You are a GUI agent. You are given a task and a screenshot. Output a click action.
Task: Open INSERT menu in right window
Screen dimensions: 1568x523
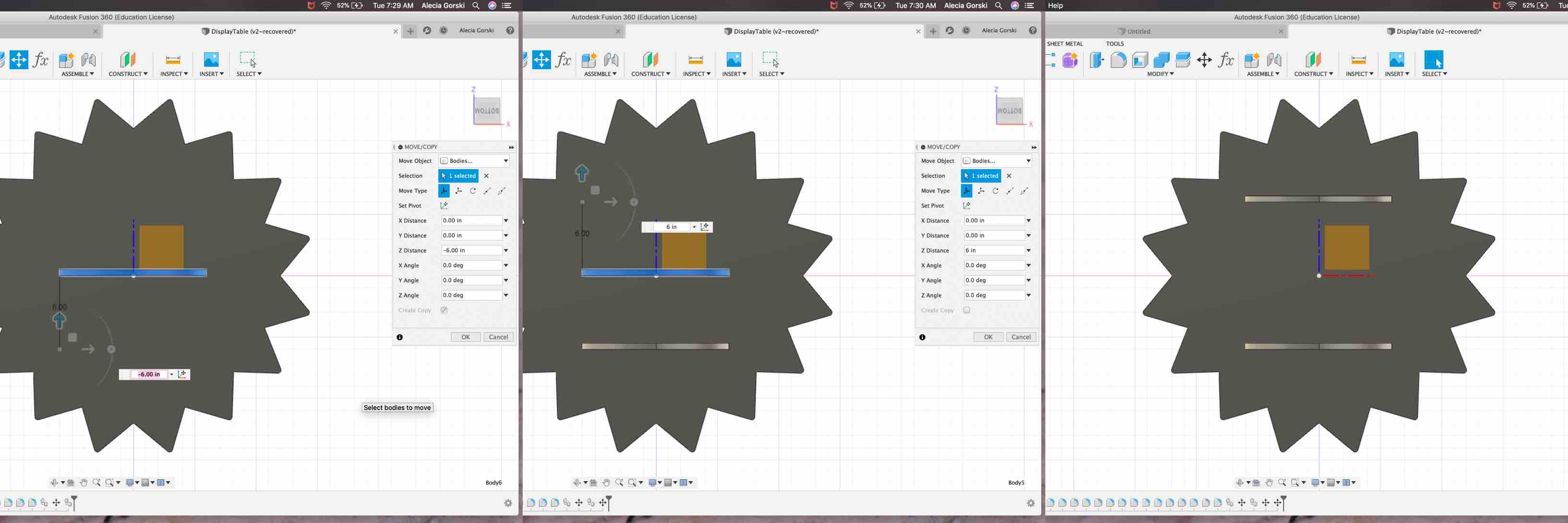[1397, 74]
